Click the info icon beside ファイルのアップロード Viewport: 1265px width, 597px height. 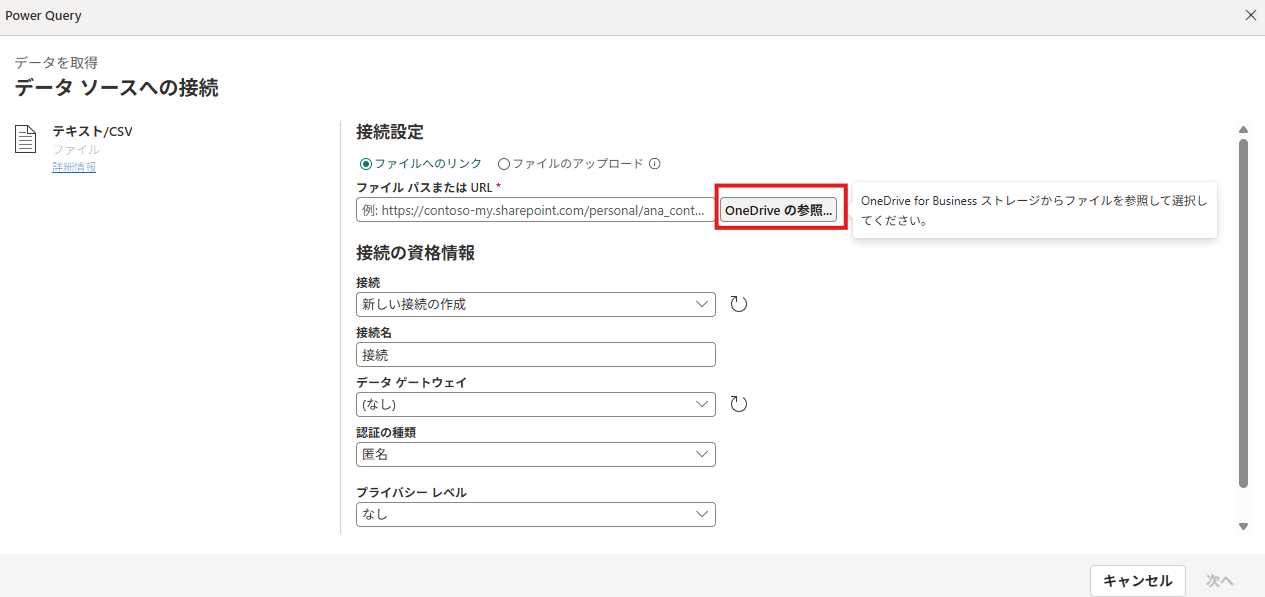pyautogui.click(x=655, y=164)
